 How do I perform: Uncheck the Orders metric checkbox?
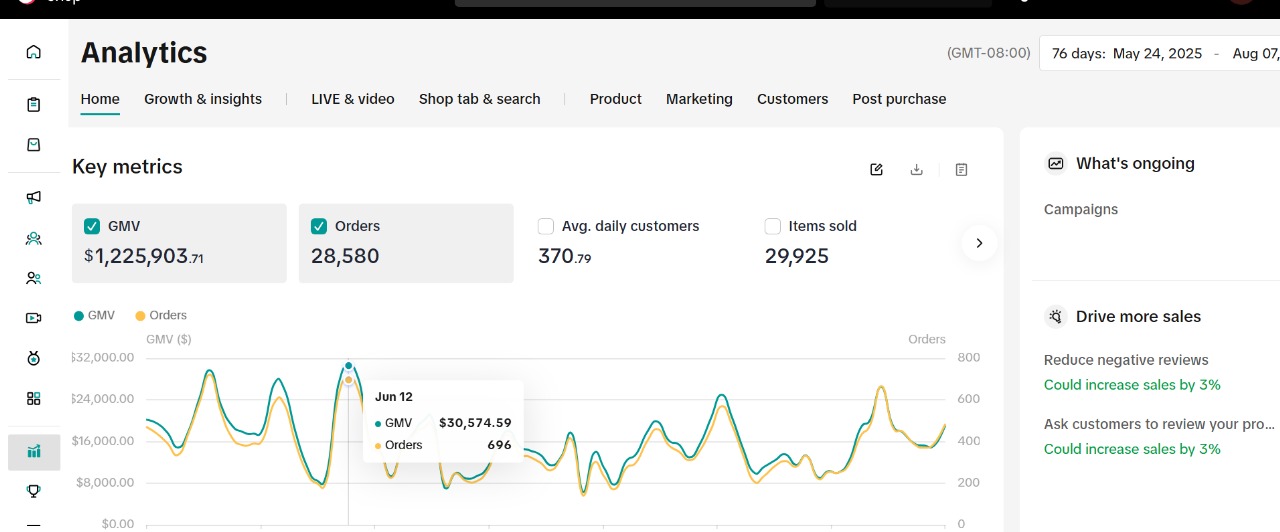pos(319,226)
